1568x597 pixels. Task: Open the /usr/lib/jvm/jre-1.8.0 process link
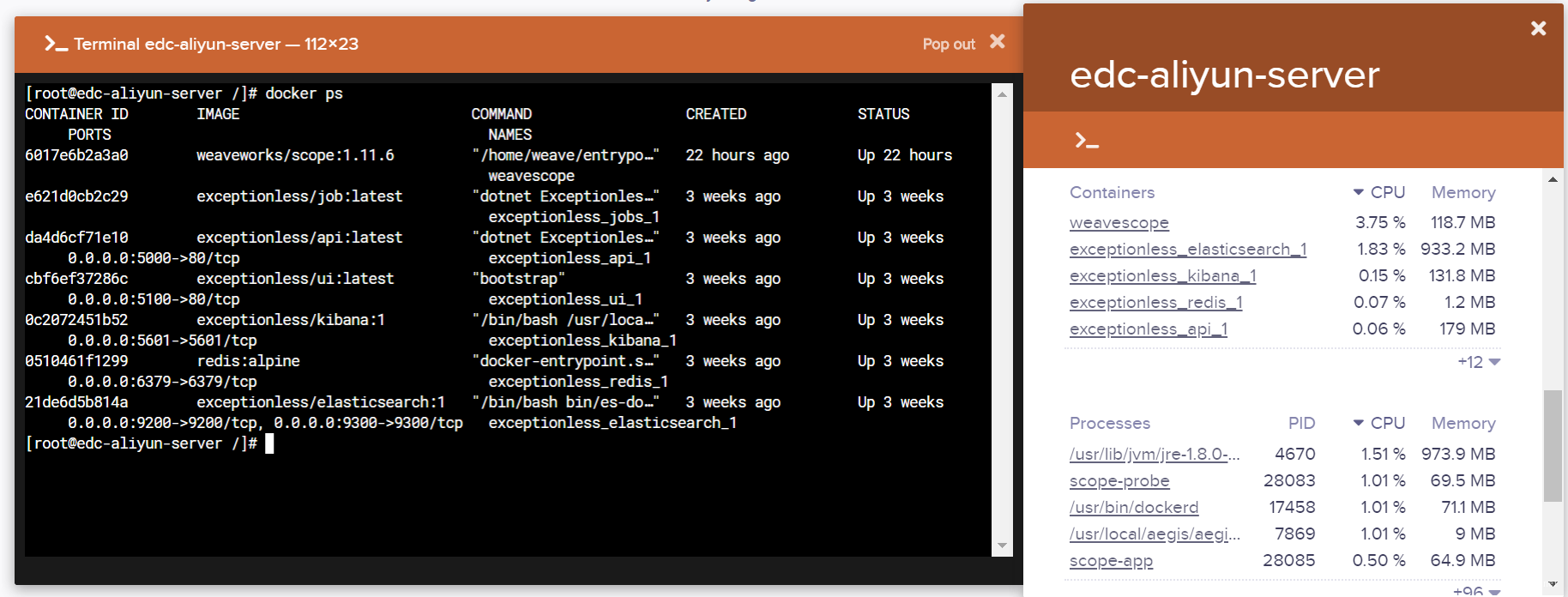coord(1155,454)
